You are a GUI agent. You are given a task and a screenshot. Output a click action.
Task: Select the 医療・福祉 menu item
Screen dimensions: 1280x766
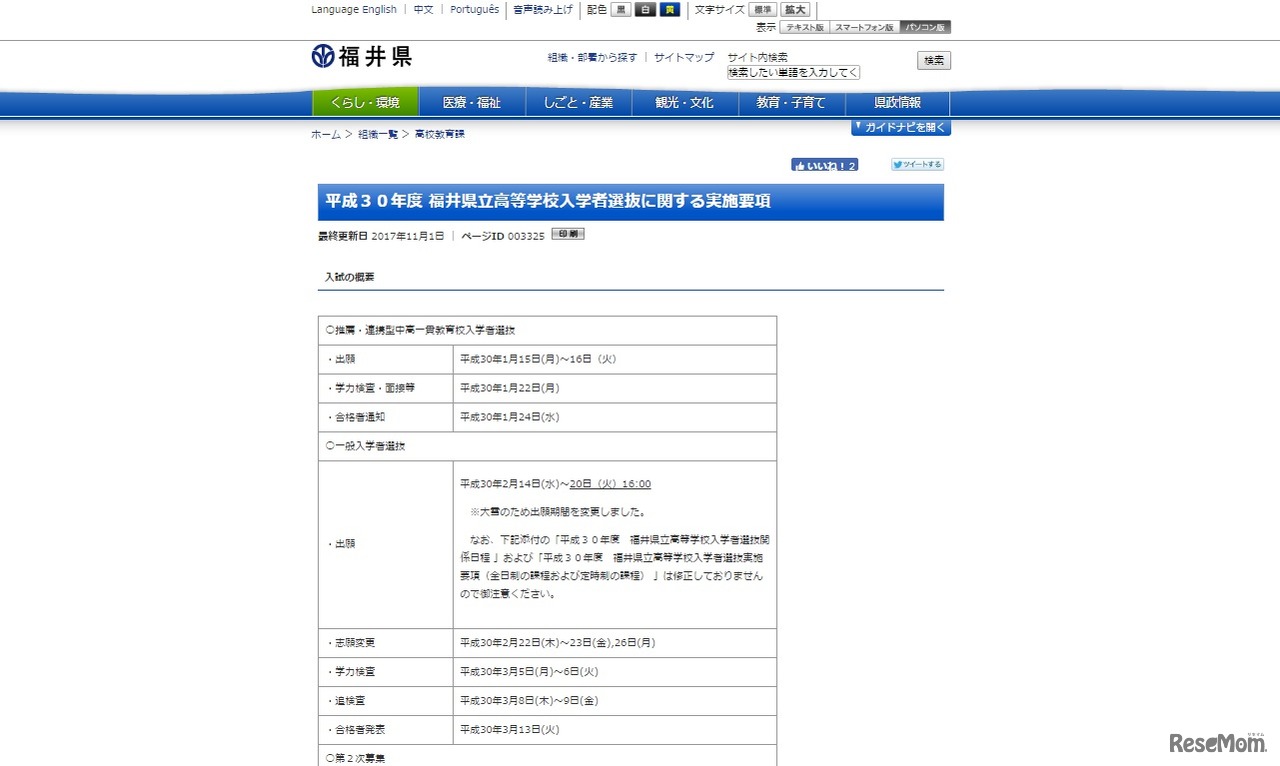coord(472,101)
